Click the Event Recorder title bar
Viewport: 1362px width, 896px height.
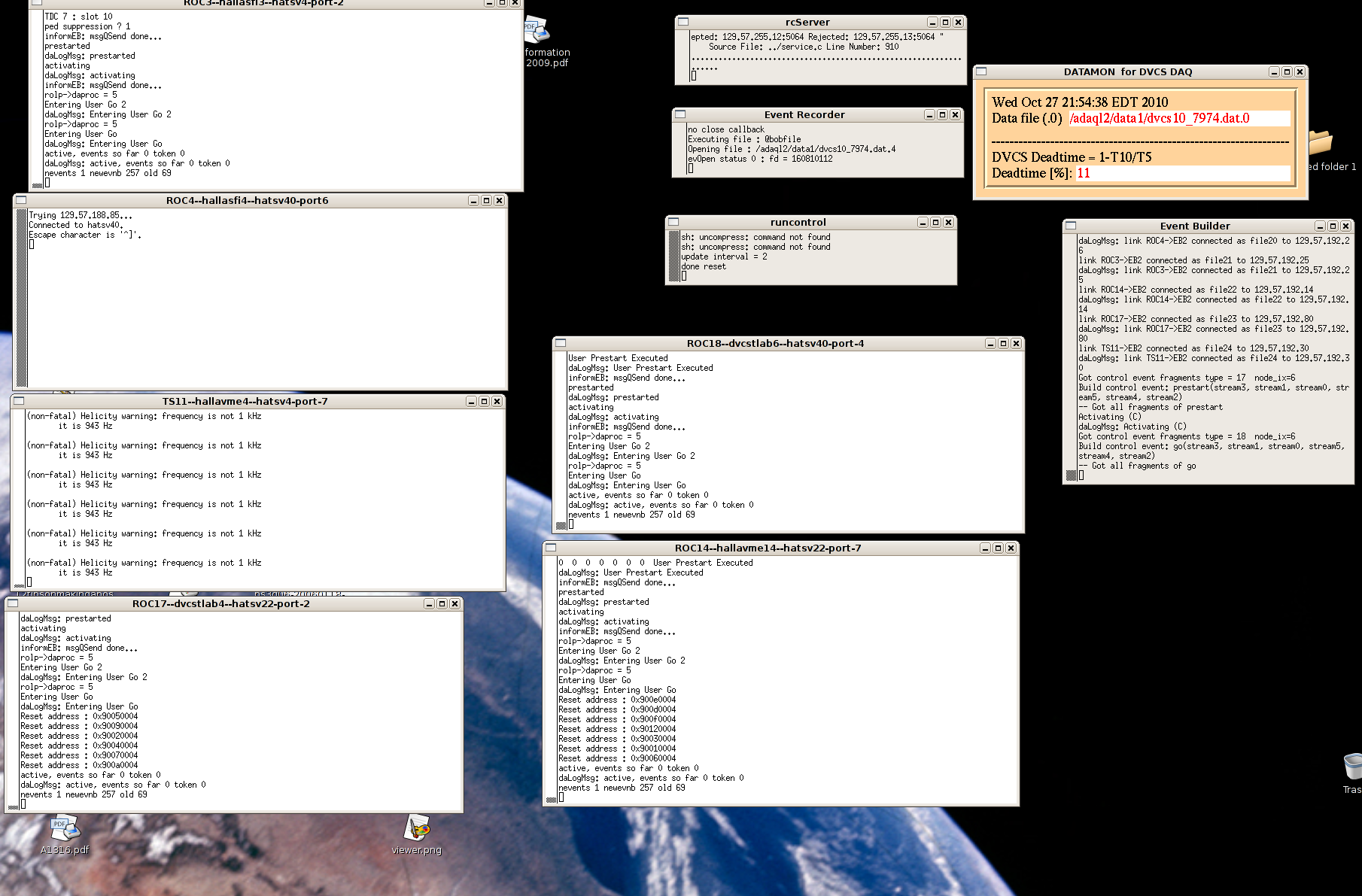tap(804, 114)
